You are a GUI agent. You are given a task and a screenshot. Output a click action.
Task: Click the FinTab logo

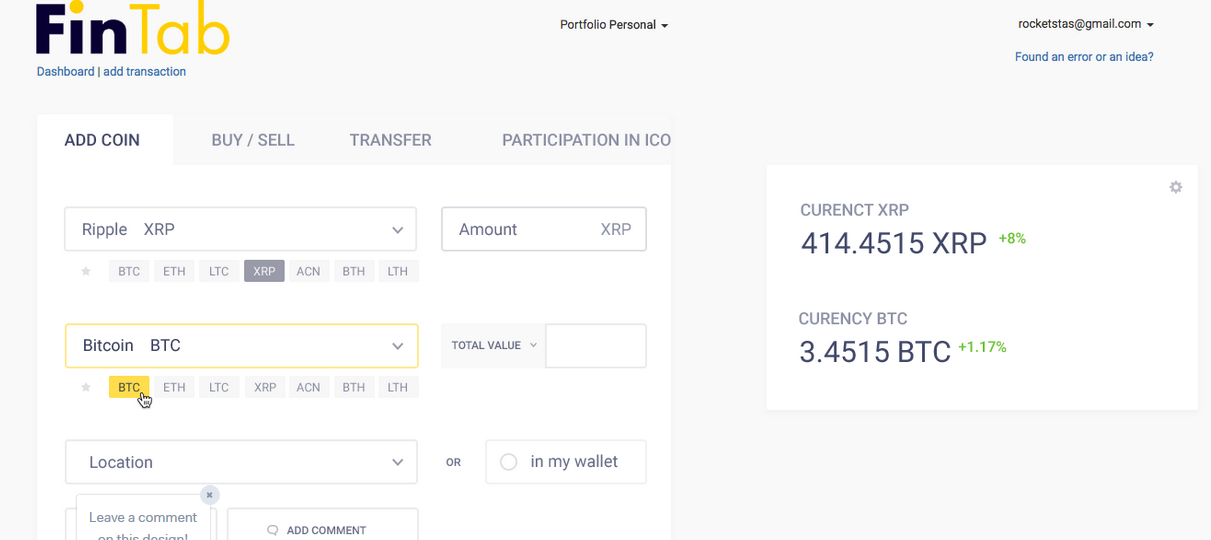[133, 31]
